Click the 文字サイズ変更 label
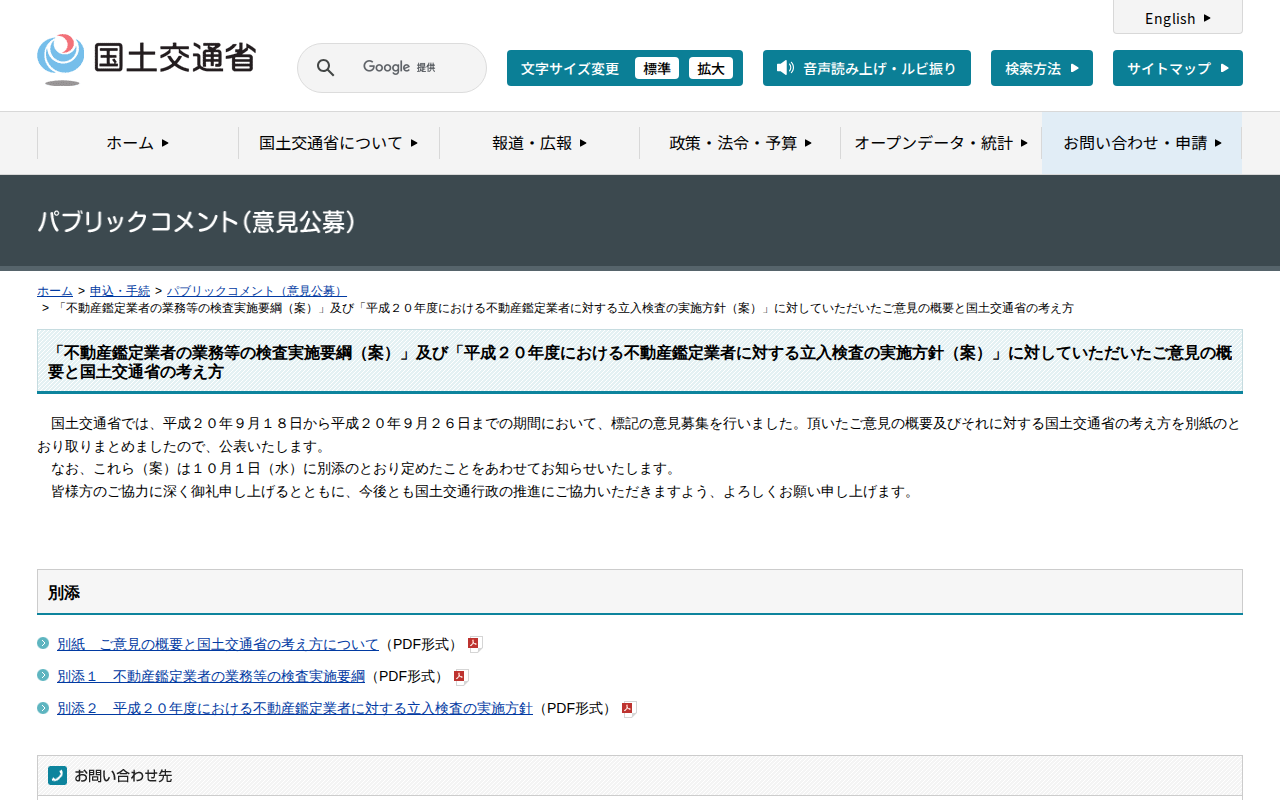The width and height of the screenshot is (1280, 800). (570, 69)
